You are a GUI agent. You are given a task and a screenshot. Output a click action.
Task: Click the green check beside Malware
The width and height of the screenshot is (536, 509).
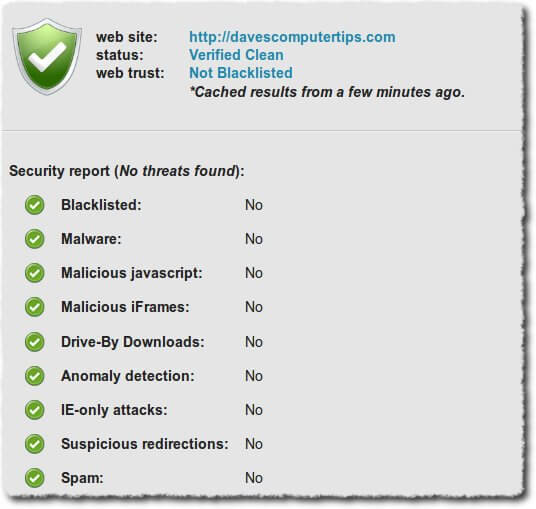35,239
